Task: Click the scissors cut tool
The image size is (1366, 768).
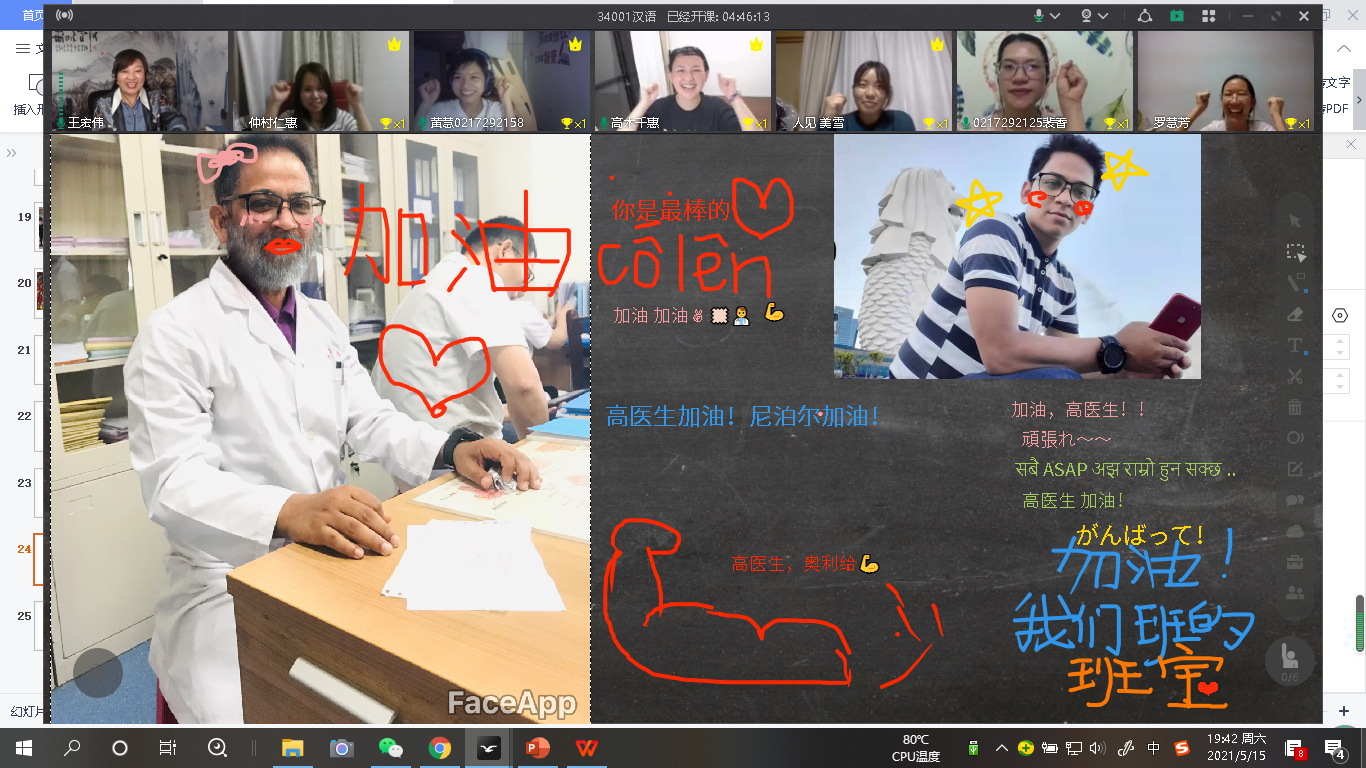Action: click(x=1295, y=376)
